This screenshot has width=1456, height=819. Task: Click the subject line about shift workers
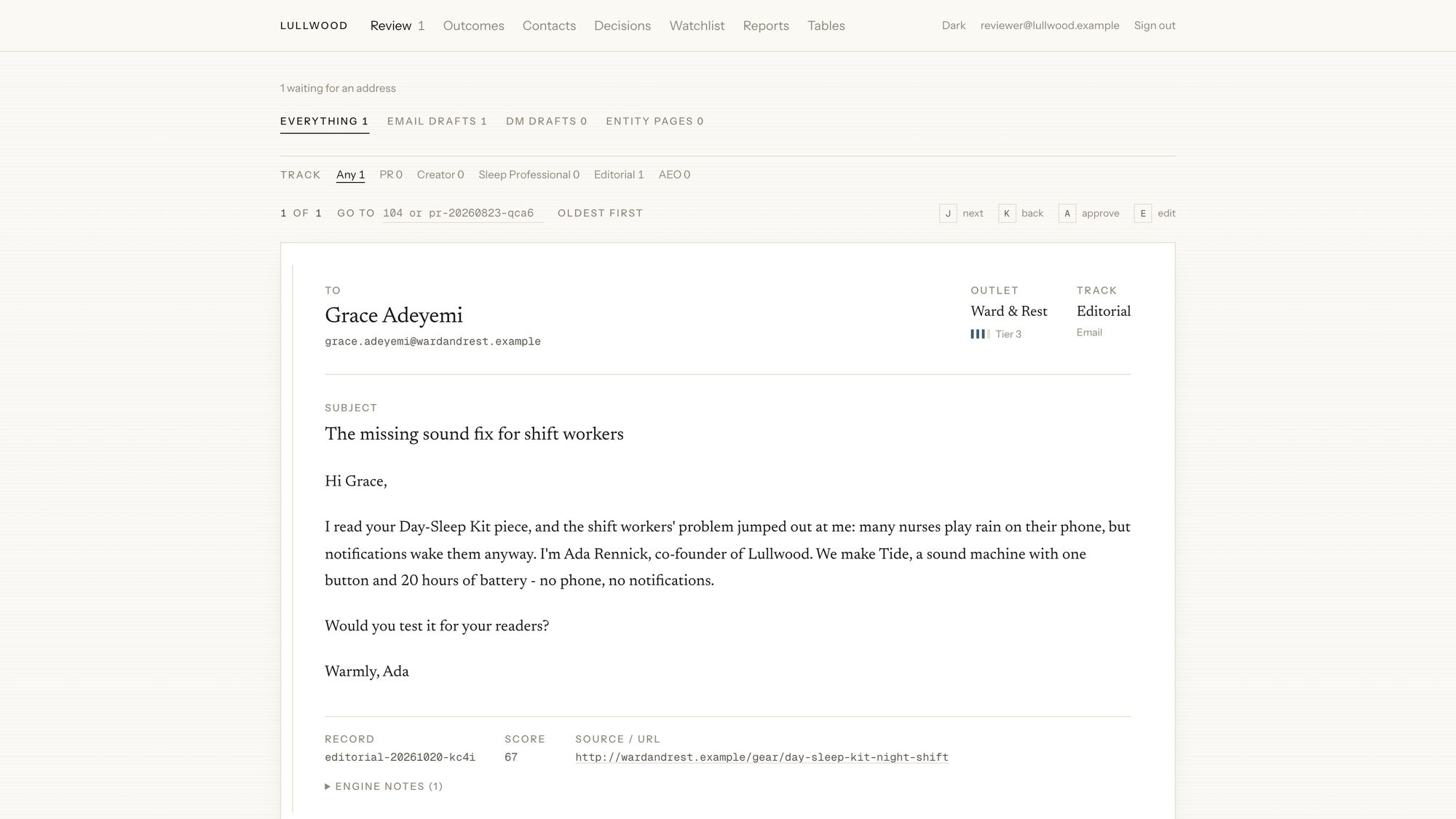(x=474, y=434)
